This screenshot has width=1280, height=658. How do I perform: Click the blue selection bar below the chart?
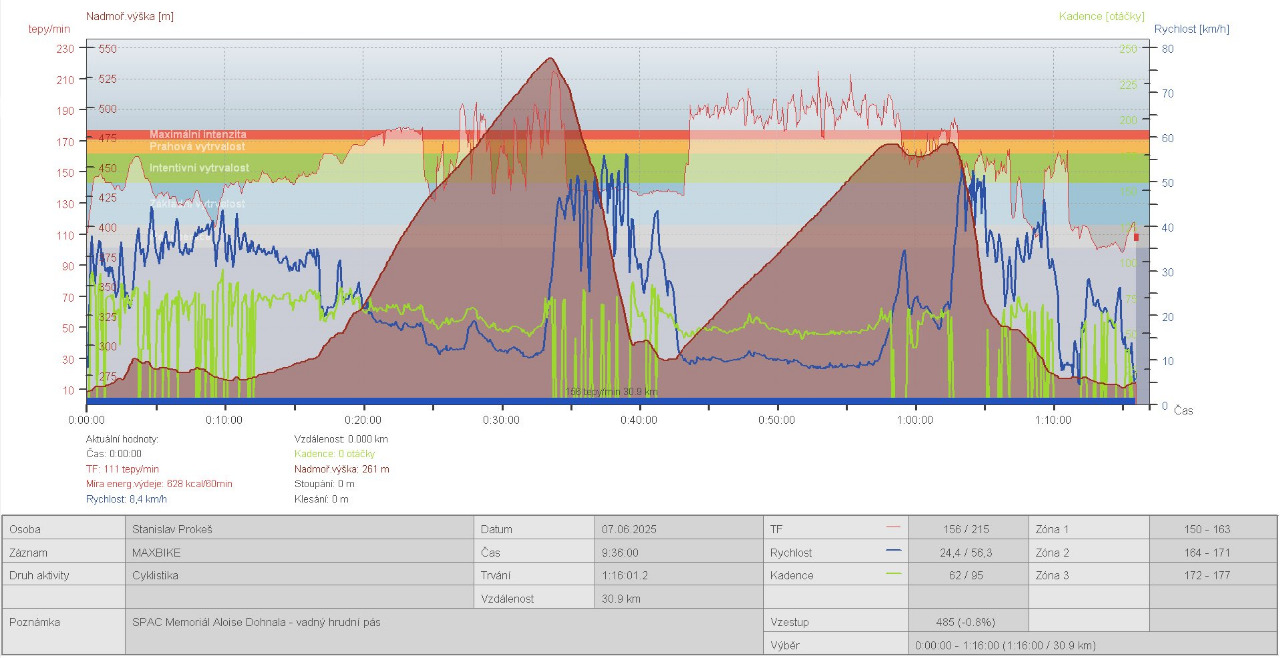(x=610, y=402)
